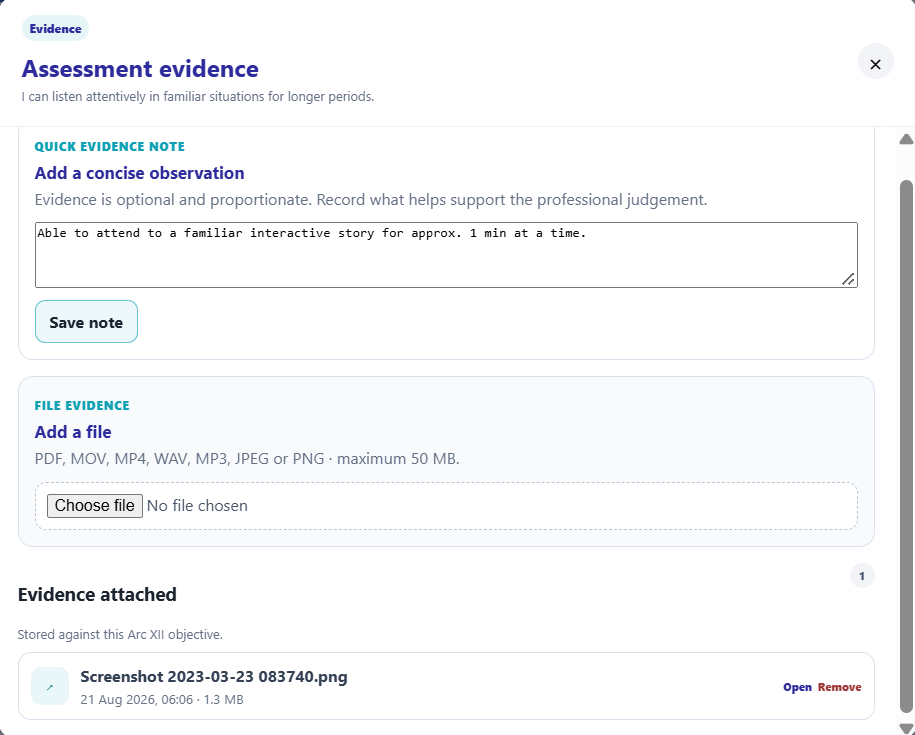Close the Assessment evidence dialog
Image resolution: width=915 pixels, height=735 pixels.
875,61
